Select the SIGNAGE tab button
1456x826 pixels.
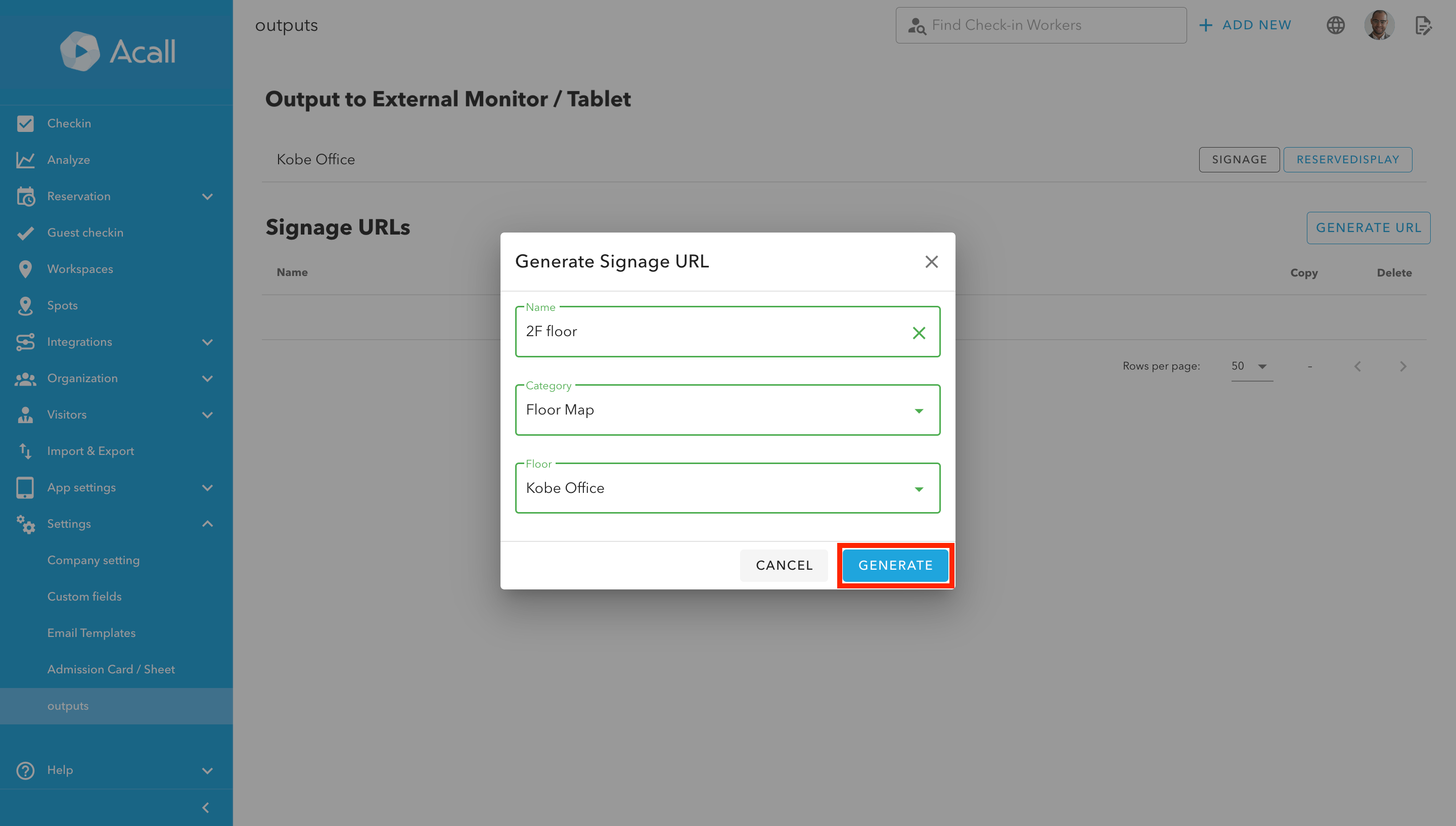(1239, 159)
